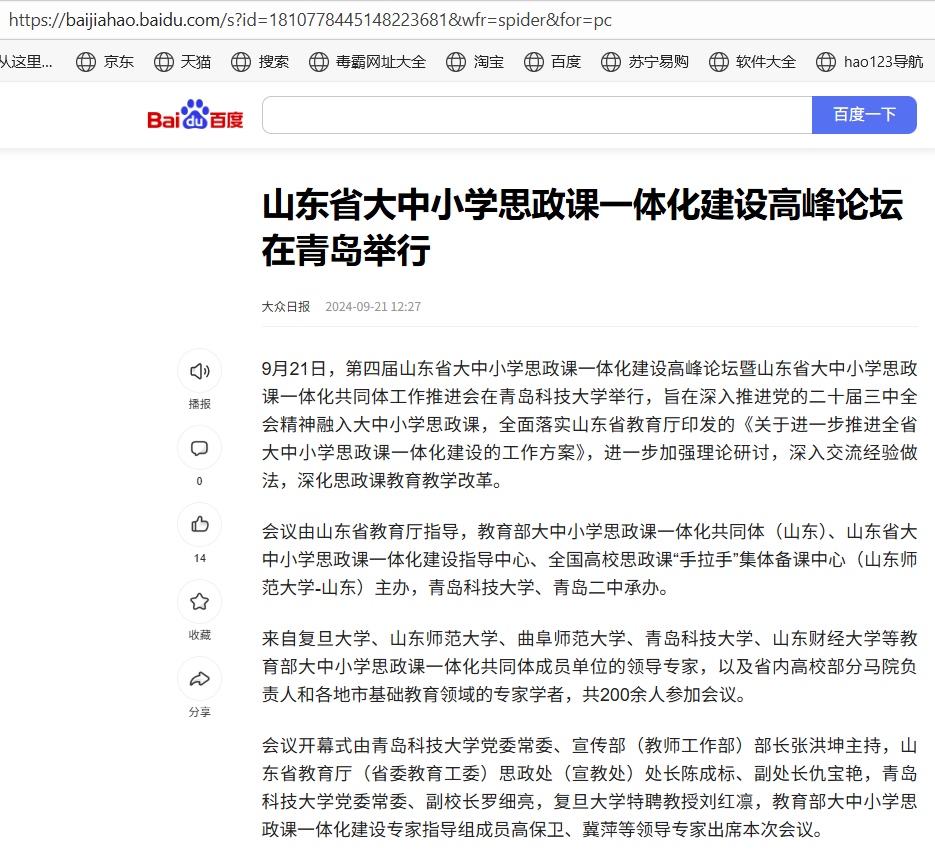Open the 软件大全 bookmark
The image size is (935, 852).
tap(753, 62)
